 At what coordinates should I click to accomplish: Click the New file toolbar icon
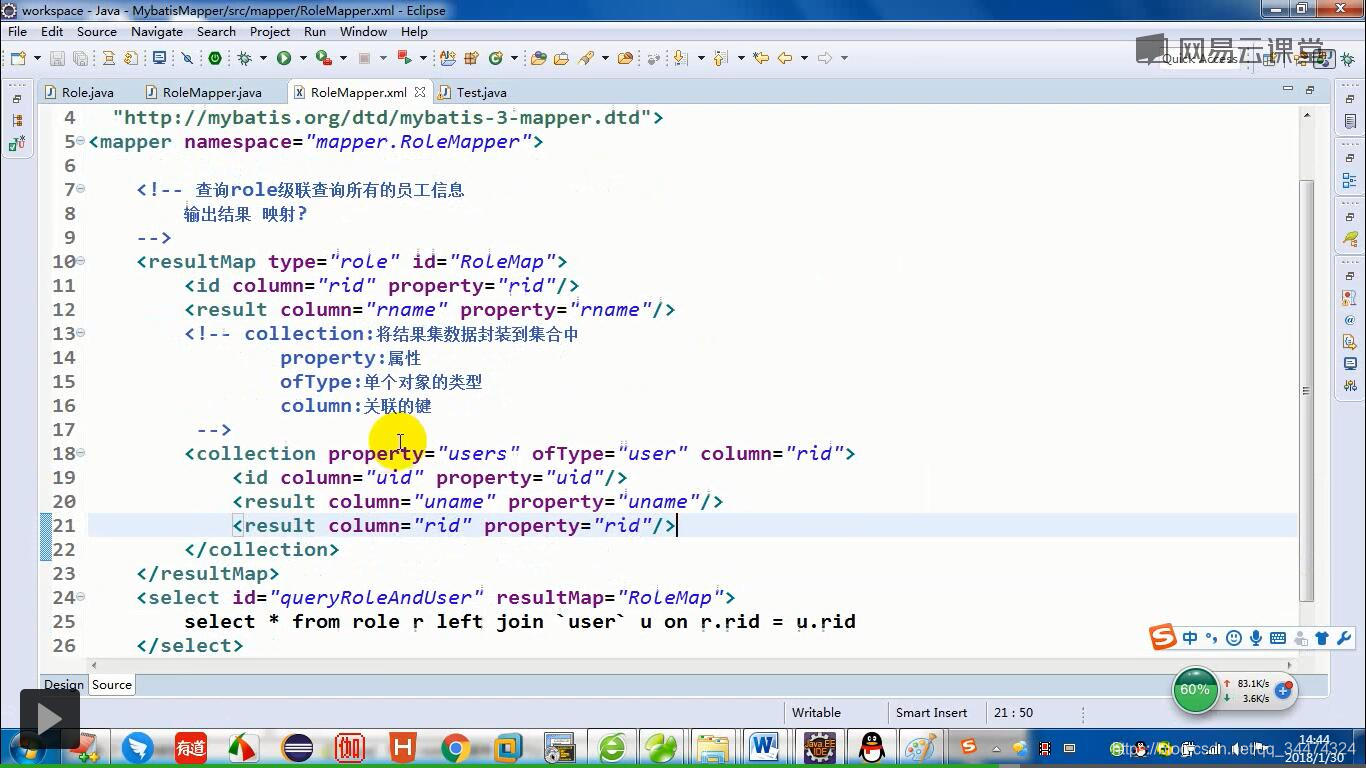19,58
